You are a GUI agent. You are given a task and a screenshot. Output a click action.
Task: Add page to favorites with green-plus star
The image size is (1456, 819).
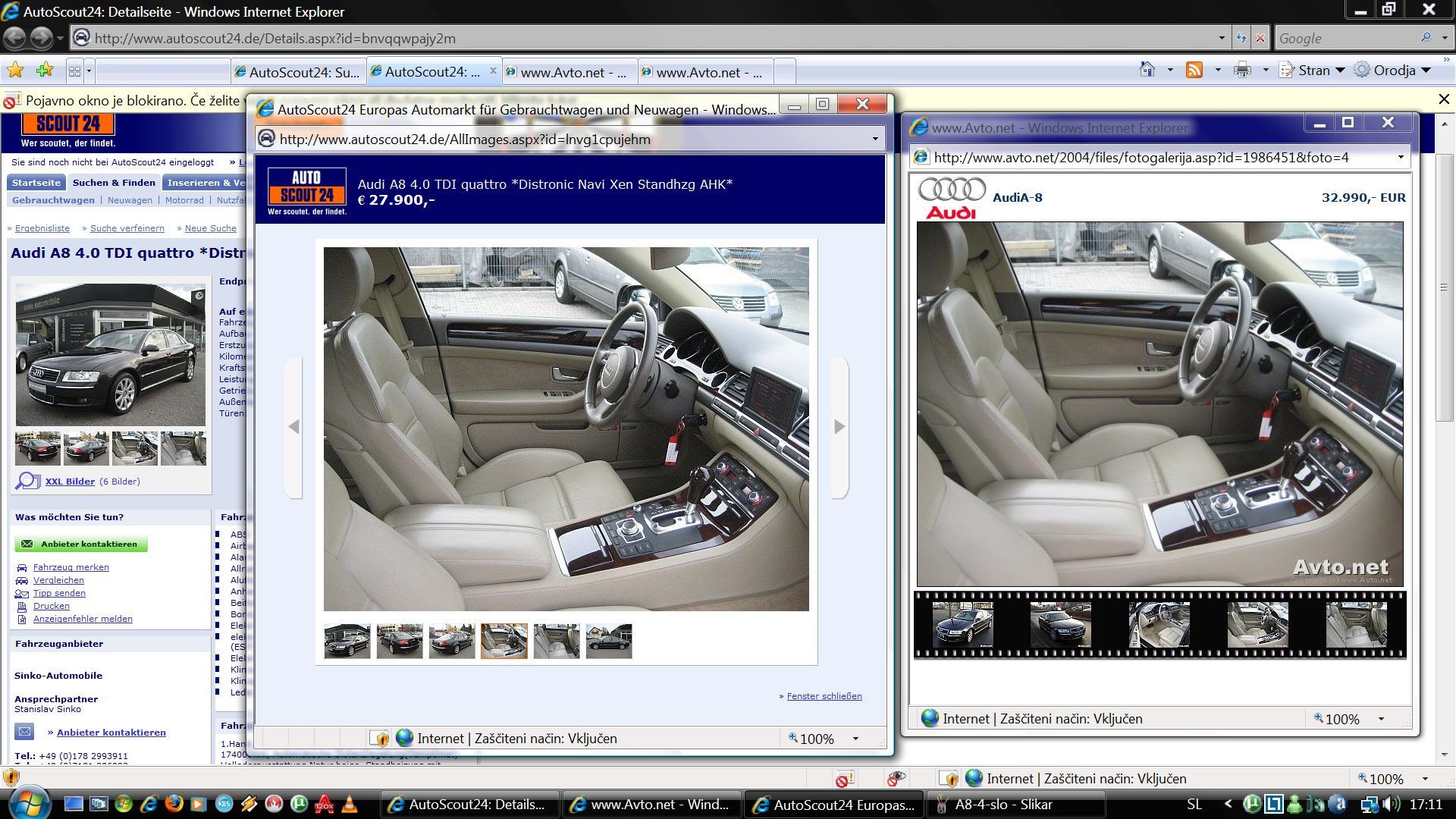coord(45,71)
